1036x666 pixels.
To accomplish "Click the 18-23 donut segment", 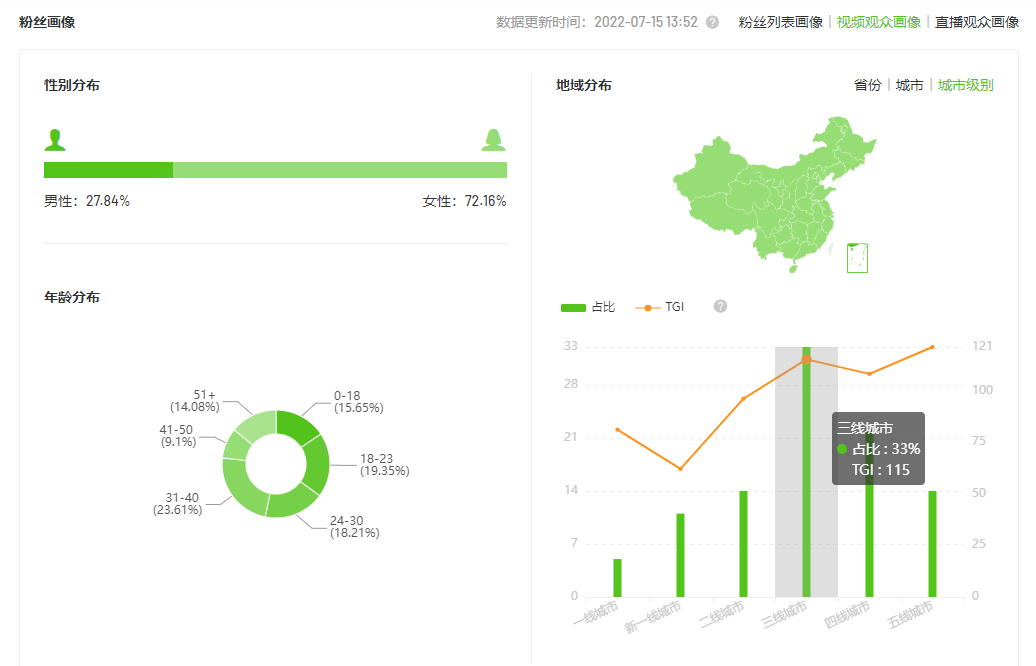I will [316, 464].
